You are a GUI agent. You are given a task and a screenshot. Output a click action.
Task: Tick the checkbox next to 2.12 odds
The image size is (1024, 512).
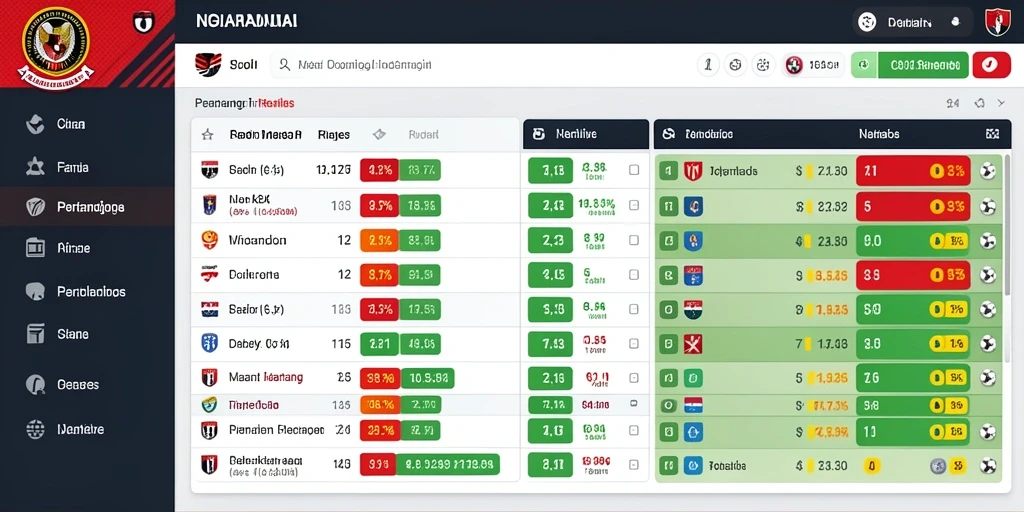pos(633,205)
